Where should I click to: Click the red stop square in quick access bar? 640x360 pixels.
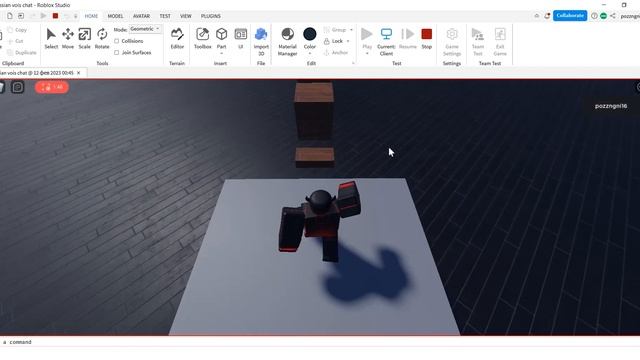pyautogui.click(x=55, y=16)
